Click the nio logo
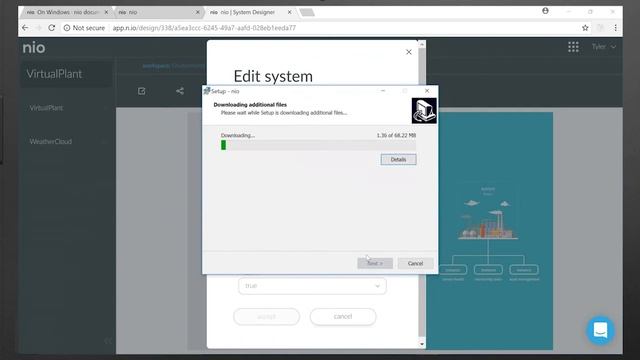640x360 pixels. pos(34,48)
